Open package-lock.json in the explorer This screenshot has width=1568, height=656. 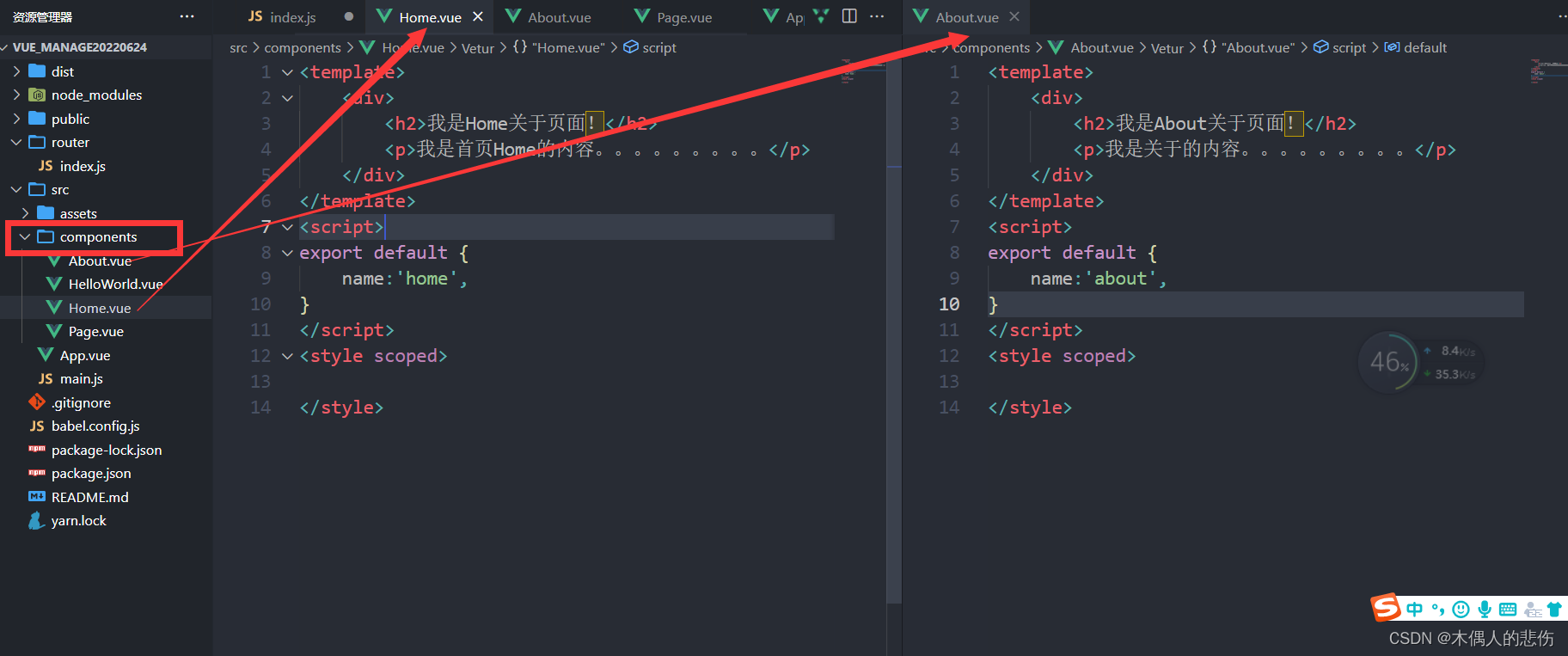(106, 450)
